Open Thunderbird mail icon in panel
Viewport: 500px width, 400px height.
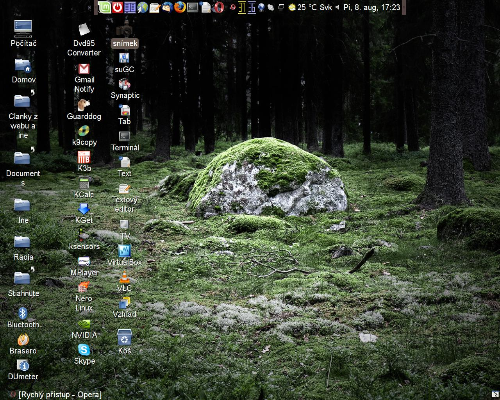coord(167,7)
